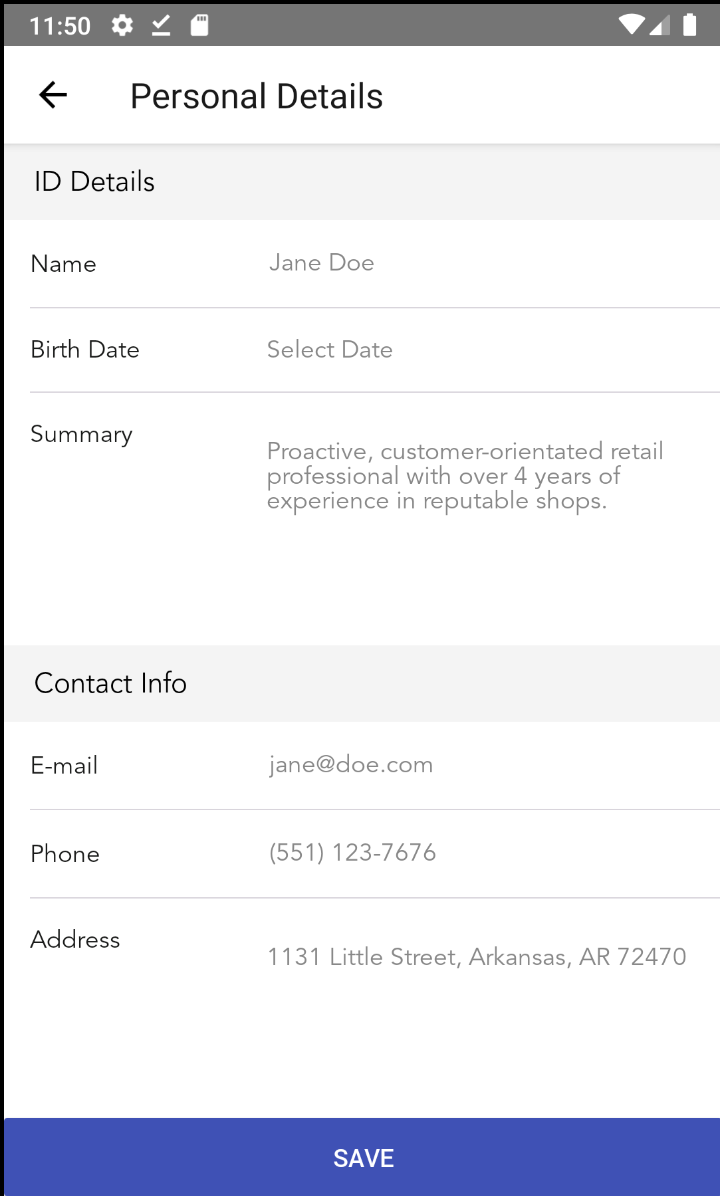Tap the clock showing 11:50

click(x=59, y=26)
